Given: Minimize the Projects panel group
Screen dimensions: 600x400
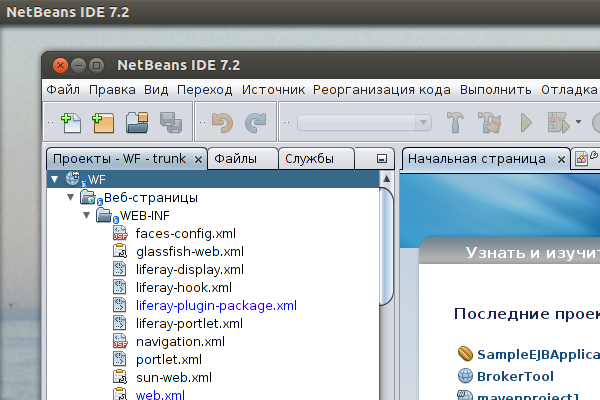Looking at the screenshot, I should coord(382,158).
